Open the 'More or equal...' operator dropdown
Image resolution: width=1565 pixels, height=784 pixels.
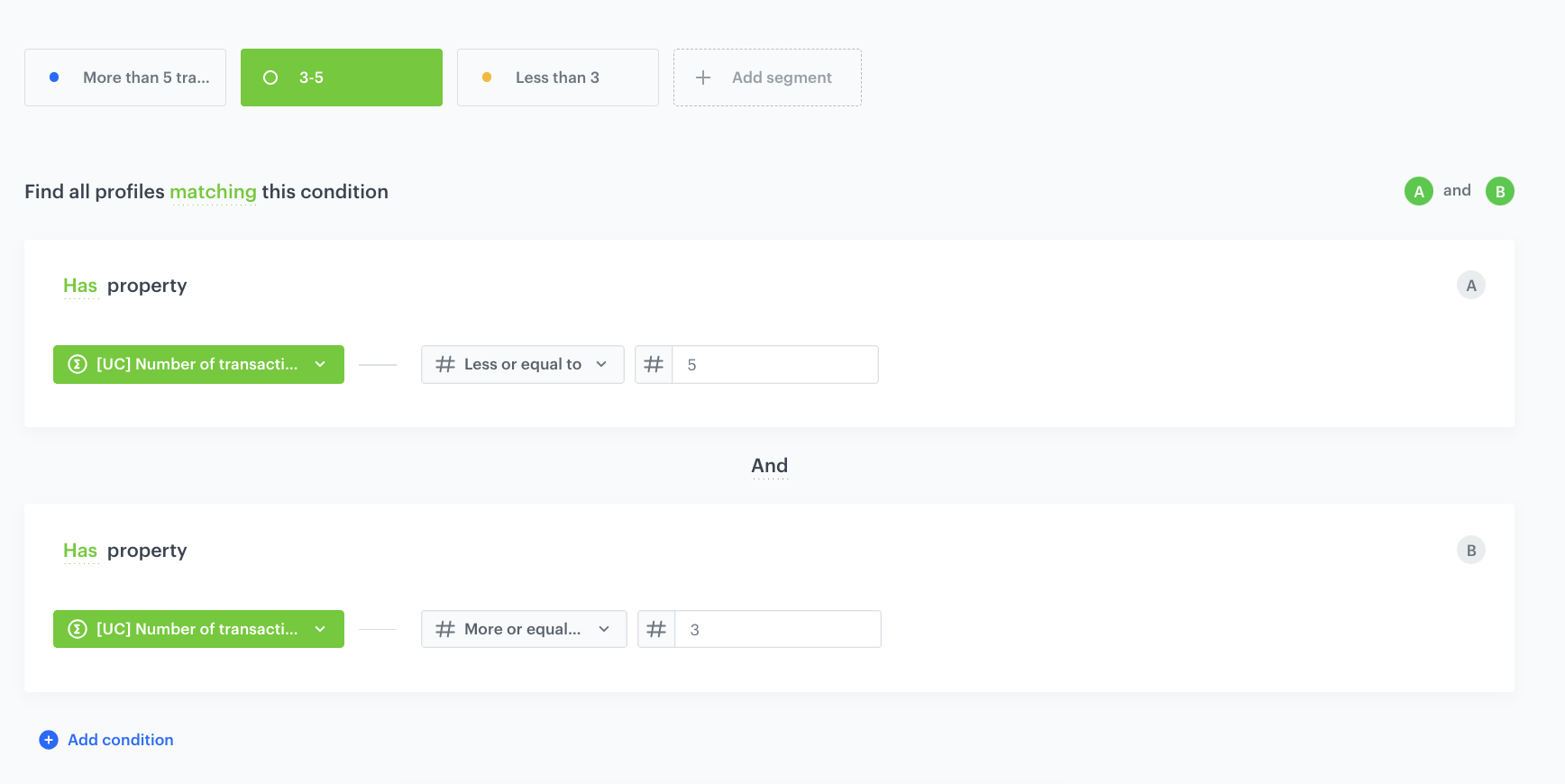pyautogui.click(x=523, y=630)
